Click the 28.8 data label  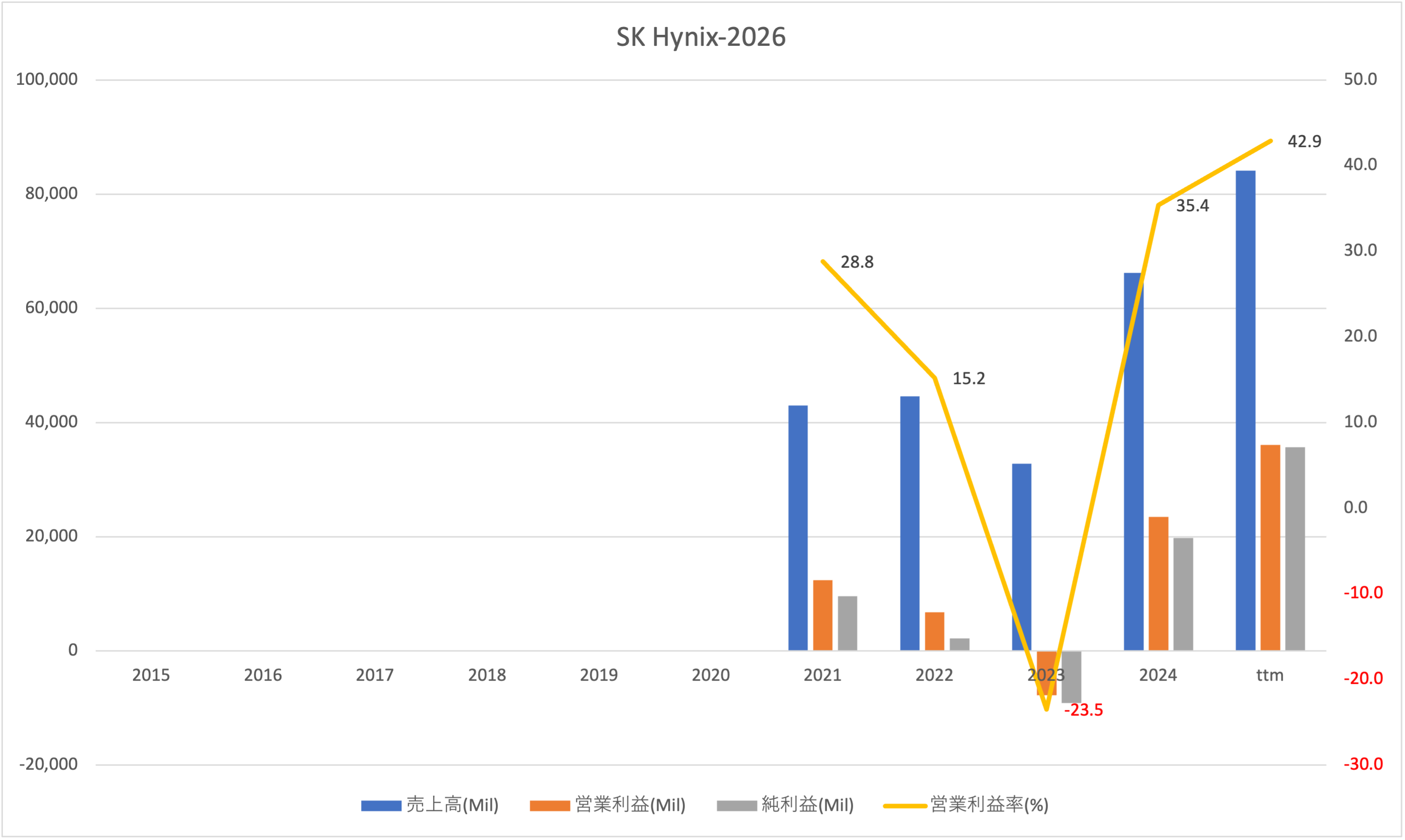pyautogui.click(x=856, y=262)
